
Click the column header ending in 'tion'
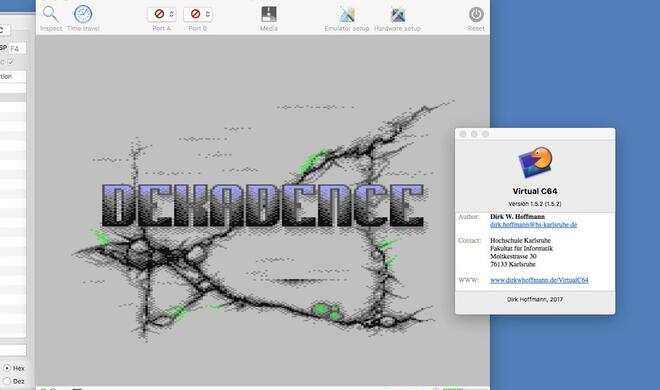pos(13,77)
